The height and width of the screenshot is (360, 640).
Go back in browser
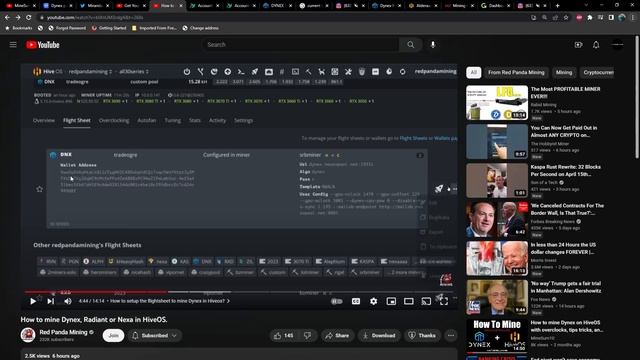(x=7, y=18)
